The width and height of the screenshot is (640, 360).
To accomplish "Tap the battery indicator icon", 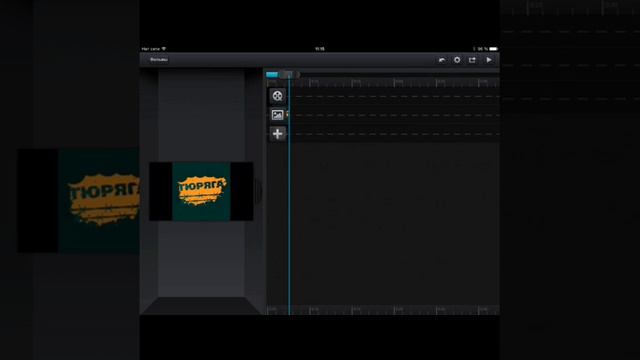I will coord(493,49).
